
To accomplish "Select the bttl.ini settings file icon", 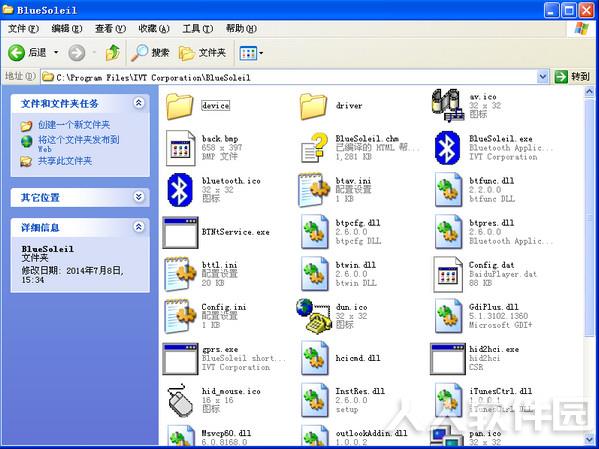I will click(180, 274).
